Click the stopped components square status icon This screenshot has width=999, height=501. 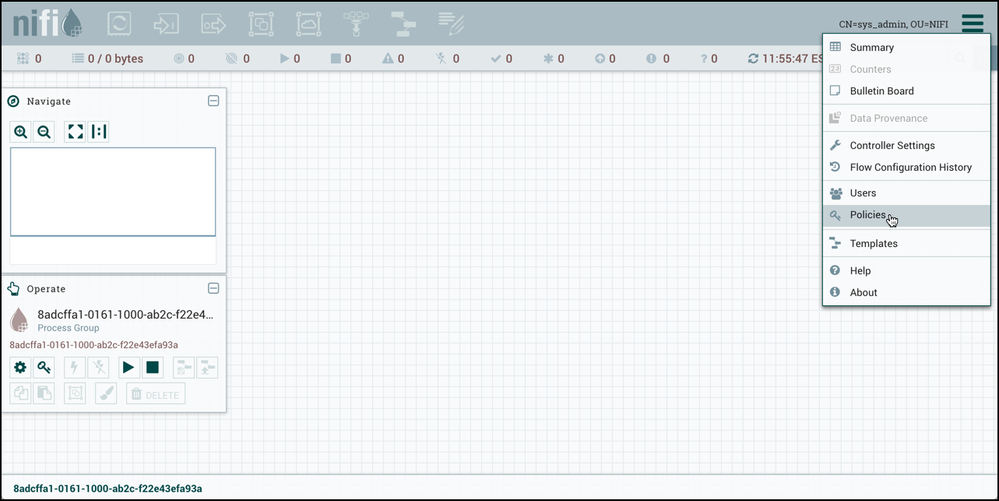tap(336, 59)
